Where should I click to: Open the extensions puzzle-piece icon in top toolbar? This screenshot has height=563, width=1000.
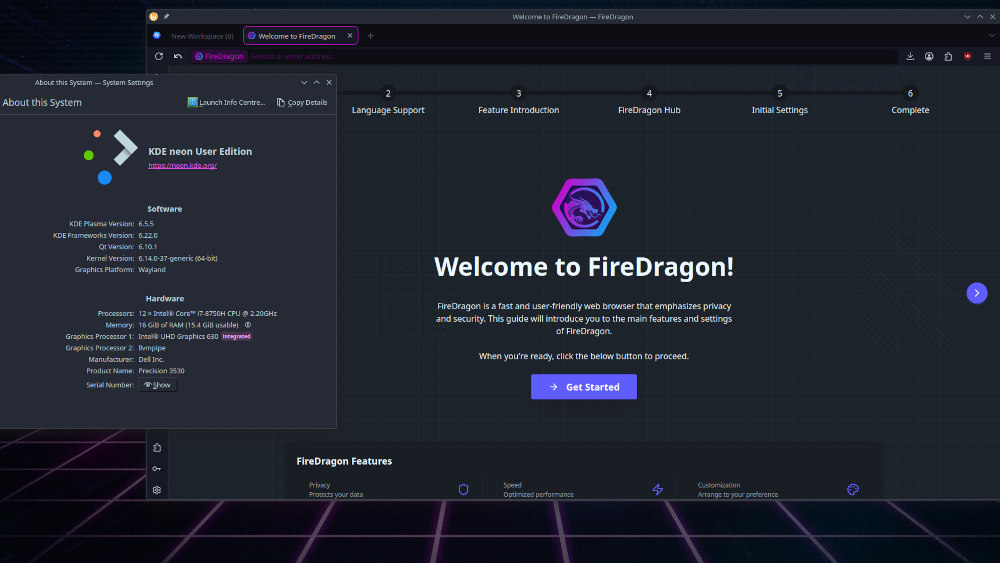coord(948,56)
